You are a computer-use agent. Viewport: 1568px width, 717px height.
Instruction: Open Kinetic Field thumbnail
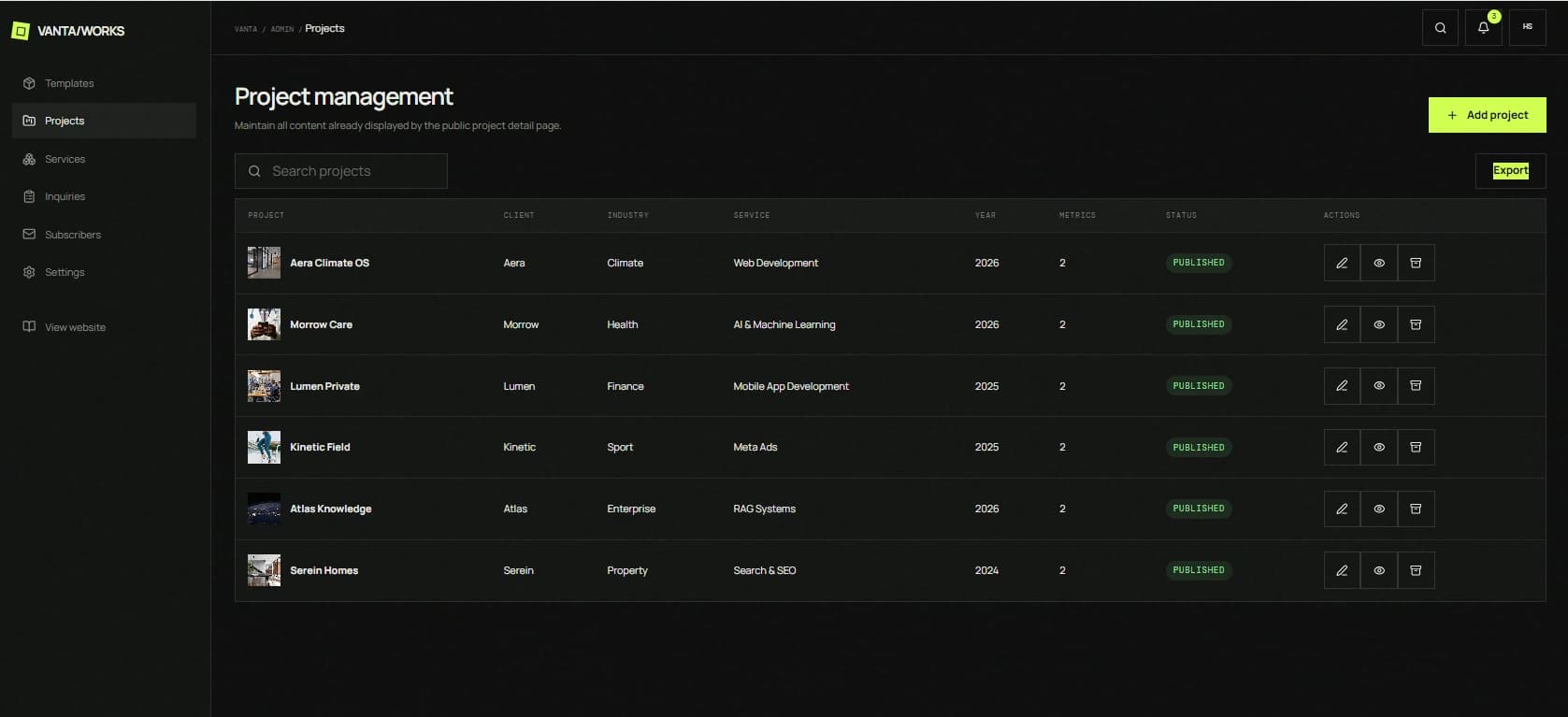pos(264,447)
